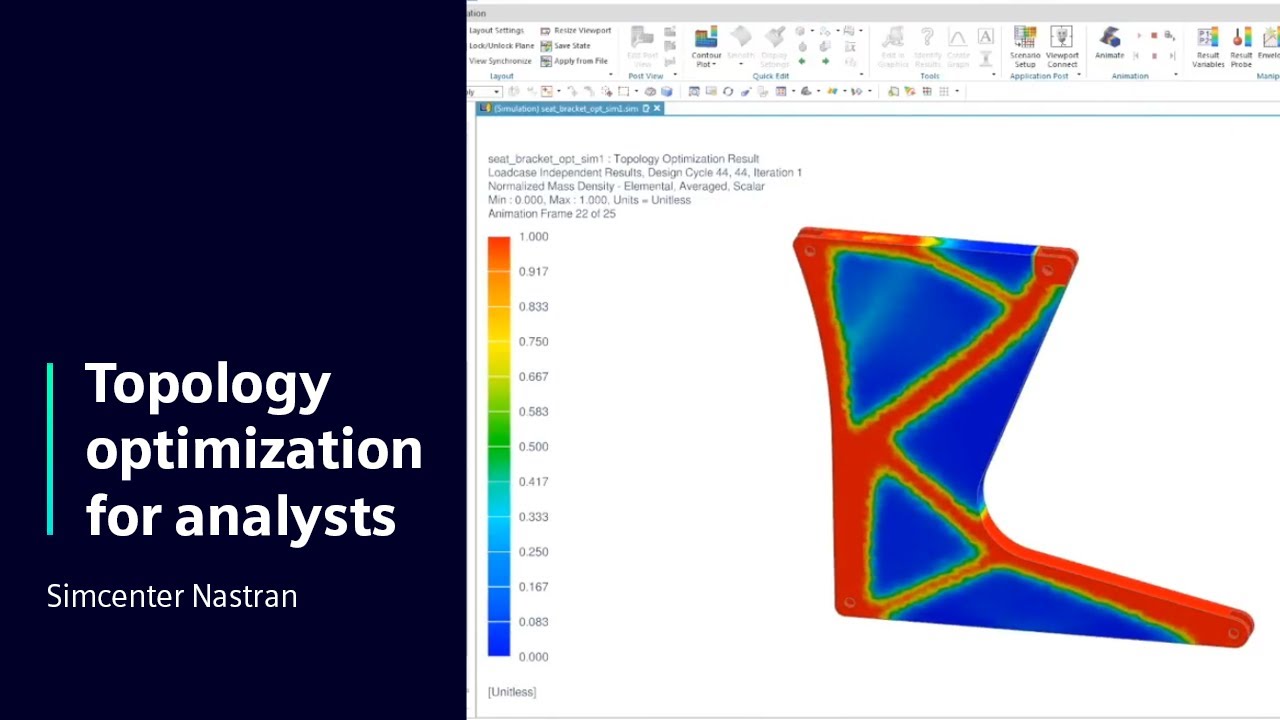Expand the Tools group options

tap(994, 74)
